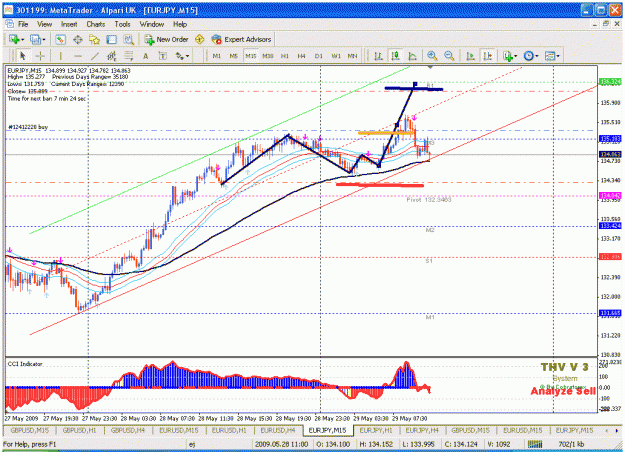Select the Fibonacci Retracement tool
The width and height of the screenshot is (625, 452).
128,56
